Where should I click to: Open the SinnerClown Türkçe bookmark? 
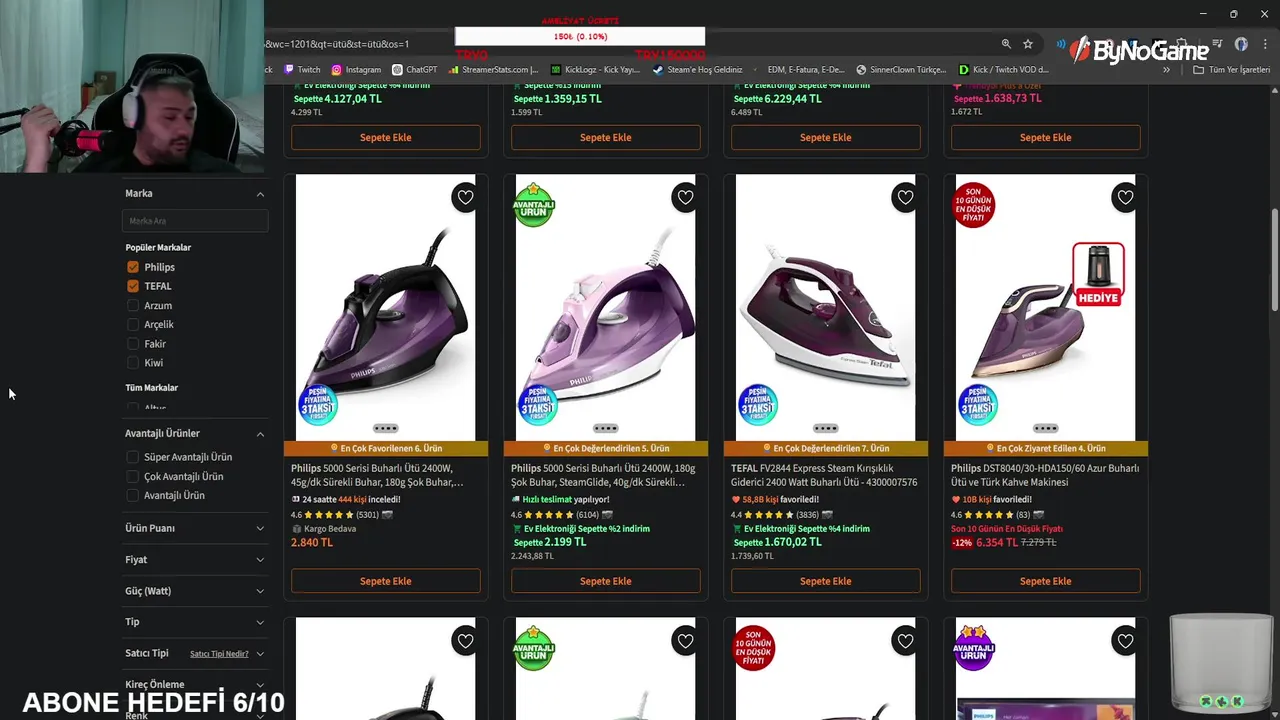point(902,70)
